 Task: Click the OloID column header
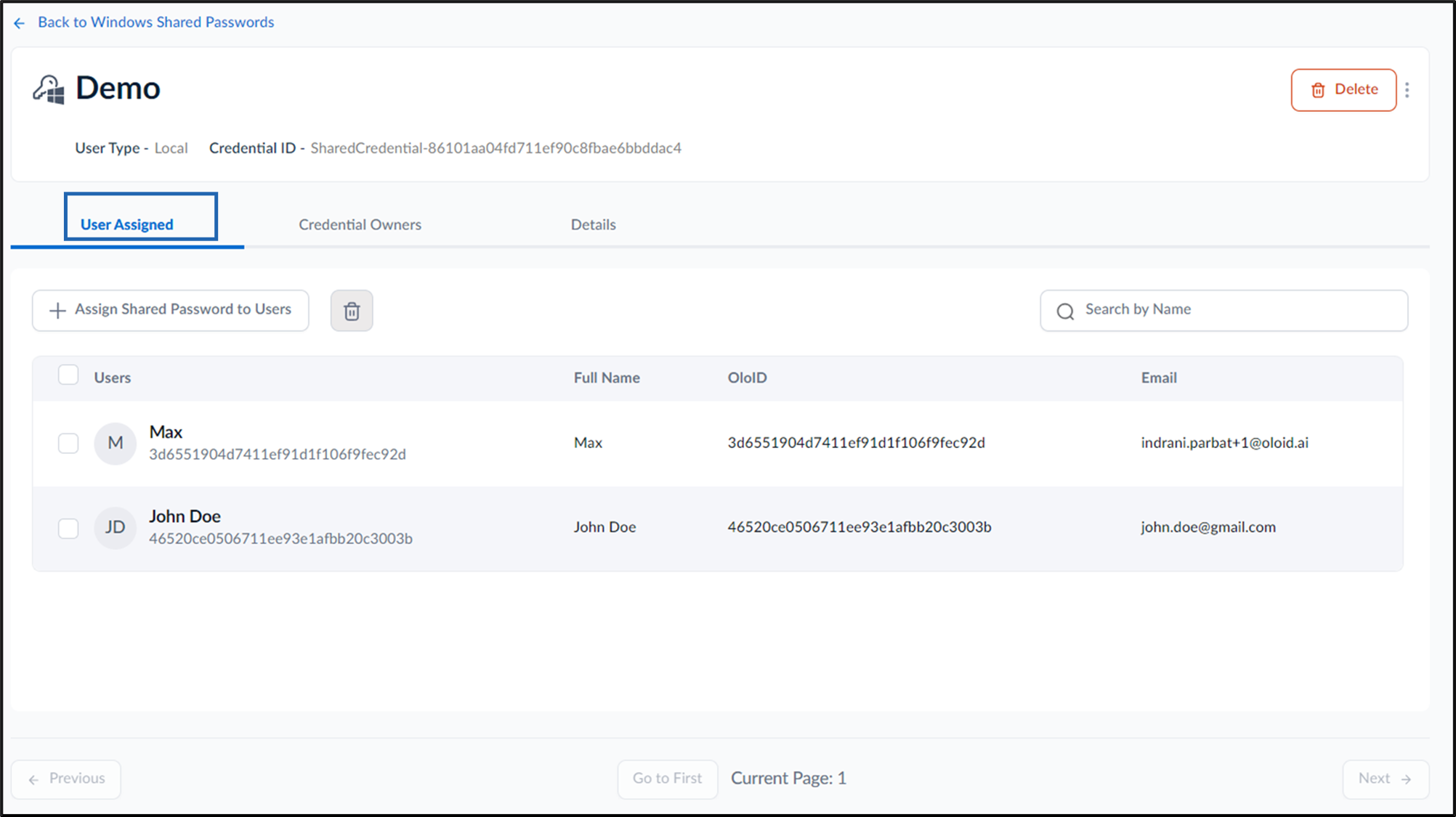click(747, 378)
